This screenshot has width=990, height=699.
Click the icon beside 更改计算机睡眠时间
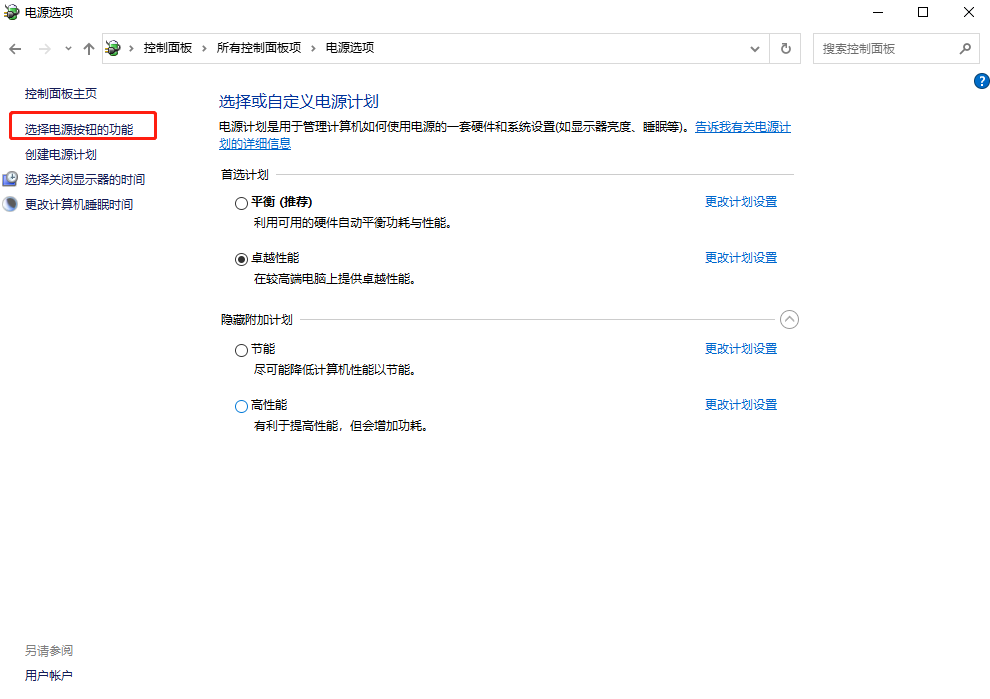10,204
